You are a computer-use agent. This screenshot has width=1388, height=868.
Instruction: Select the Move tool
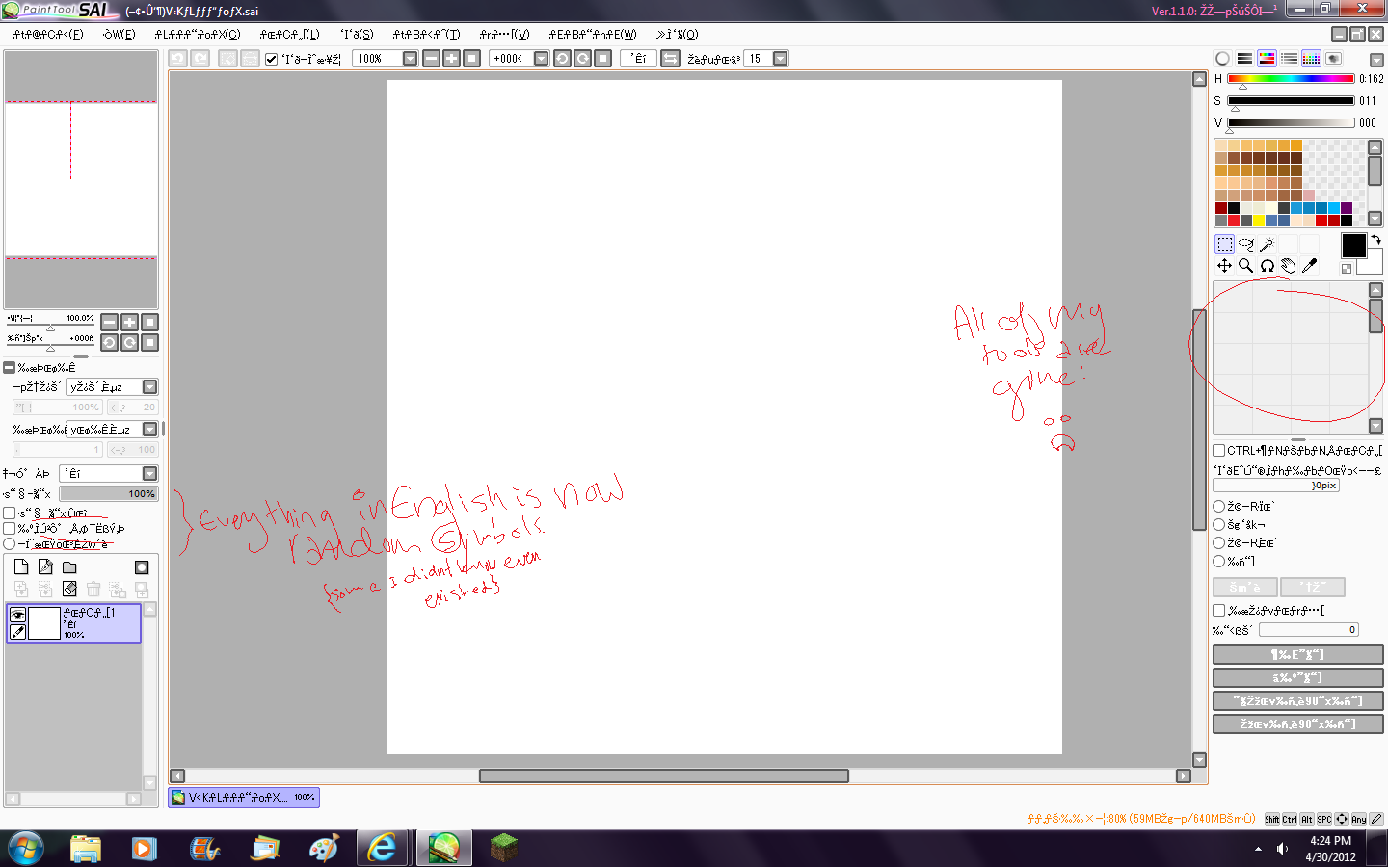click(x=1224, y=266)
